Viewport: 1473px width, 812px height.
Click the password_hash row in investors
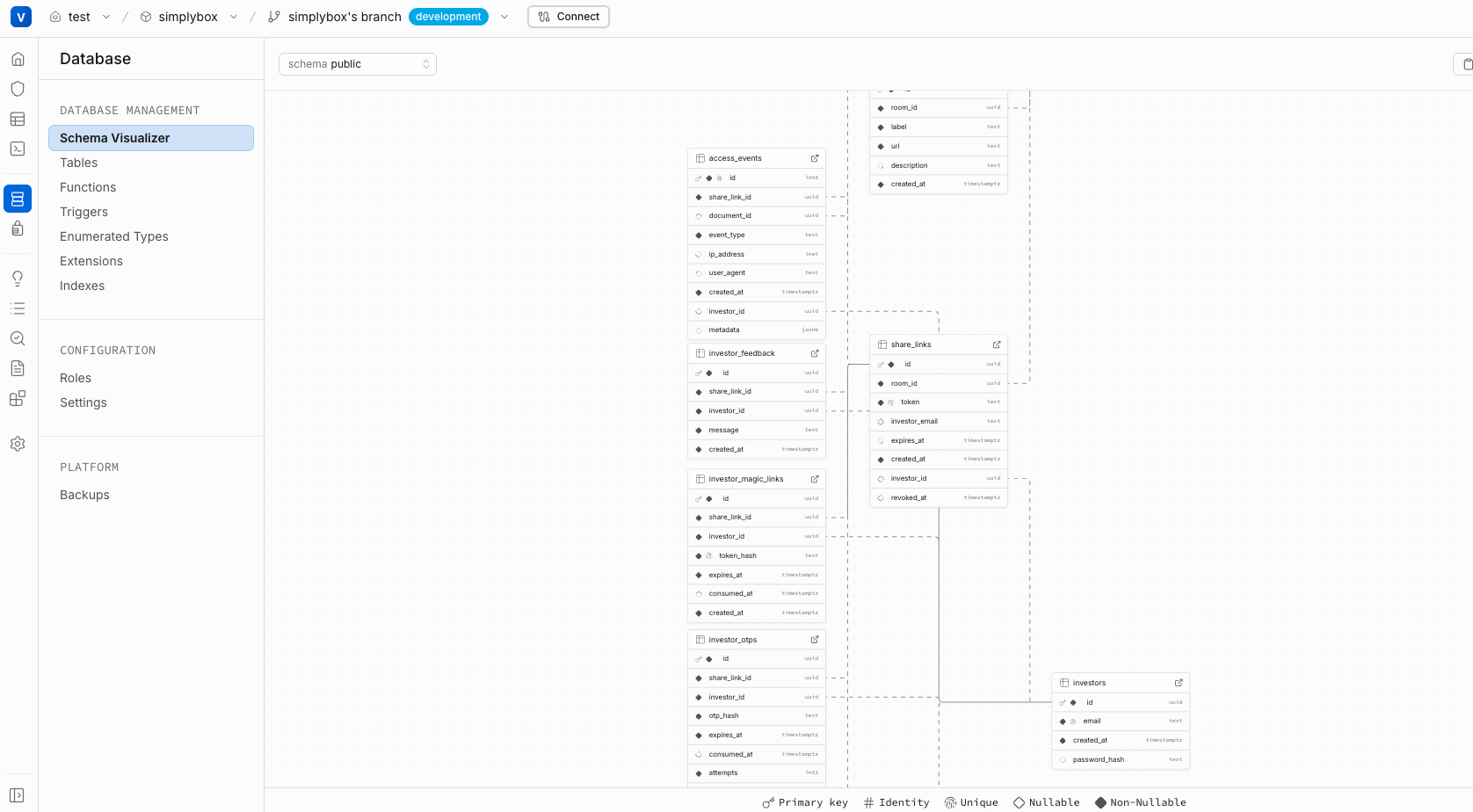click(x=1121, y=759)
